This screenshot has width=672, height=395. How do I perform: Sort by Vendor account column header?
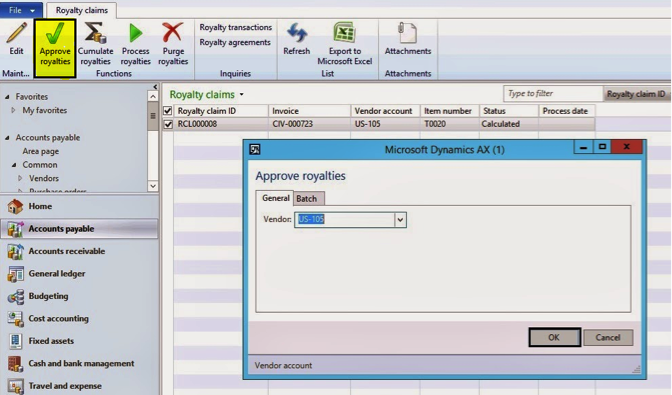pos(385,111)
